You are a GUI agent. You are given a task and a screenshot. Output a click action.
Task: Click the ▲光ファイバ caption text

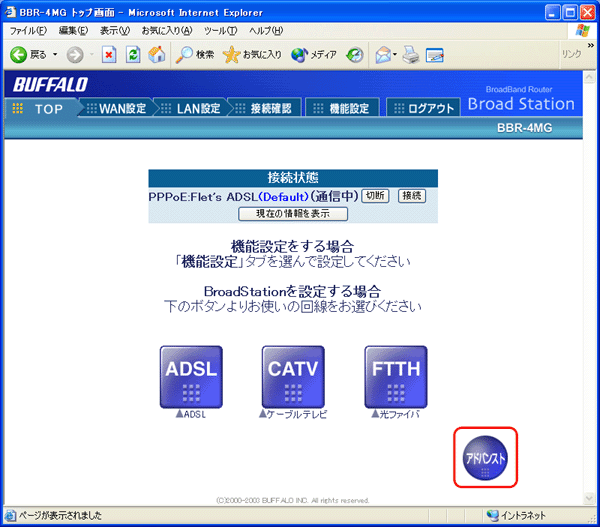[x=396, y=414]
